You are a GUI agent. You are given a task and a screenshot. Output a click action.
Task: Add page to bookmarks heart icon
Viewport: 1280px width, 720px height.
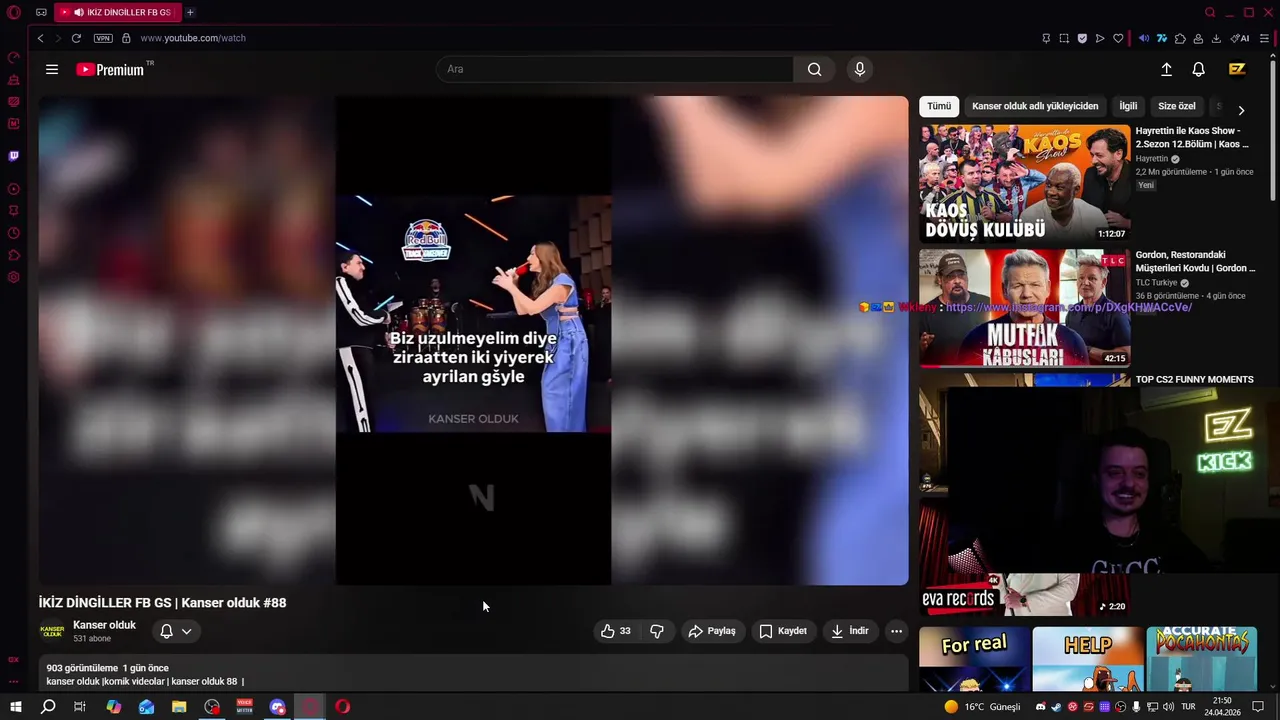click(x=1118, y=38)
